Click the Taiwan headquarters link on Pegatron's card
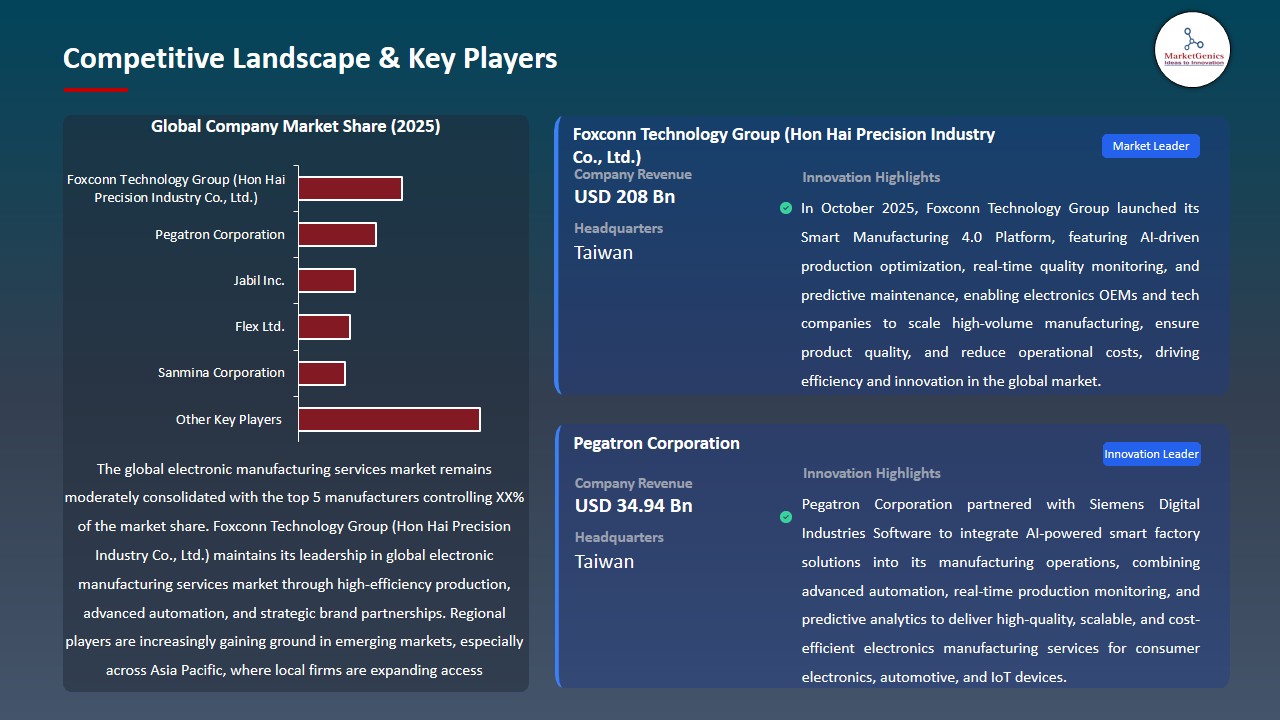This screenshot has height=720, width=1280. click(603, 561)
